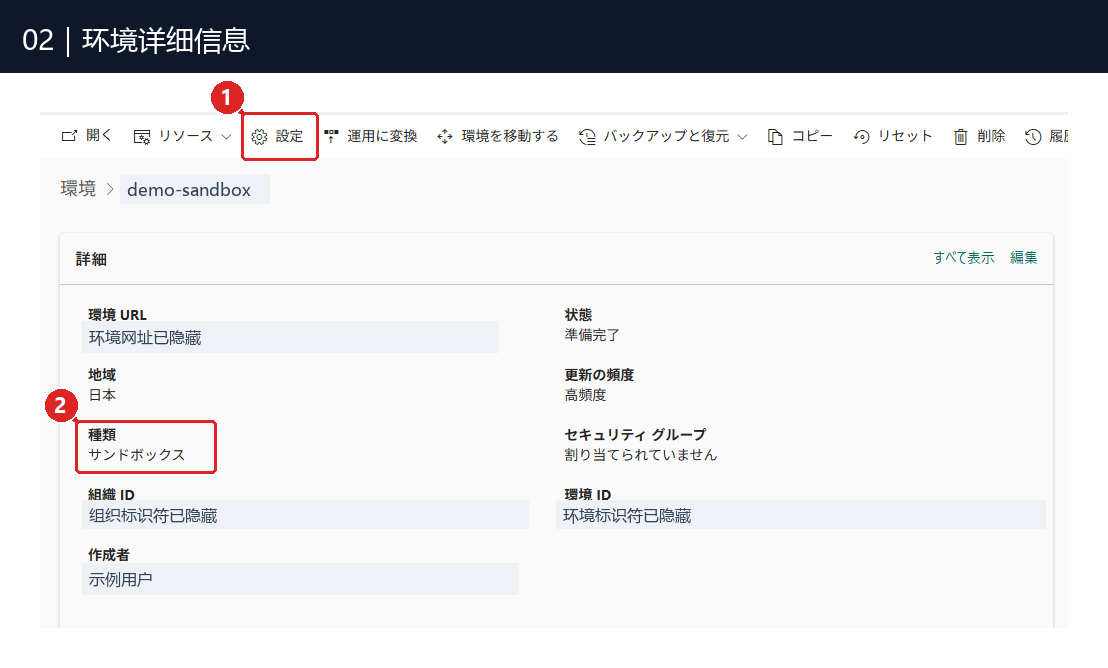This screenshot has height=668, width=1108.
Task: Choose 設定 label in the toolbar
Action: point(289,136)
